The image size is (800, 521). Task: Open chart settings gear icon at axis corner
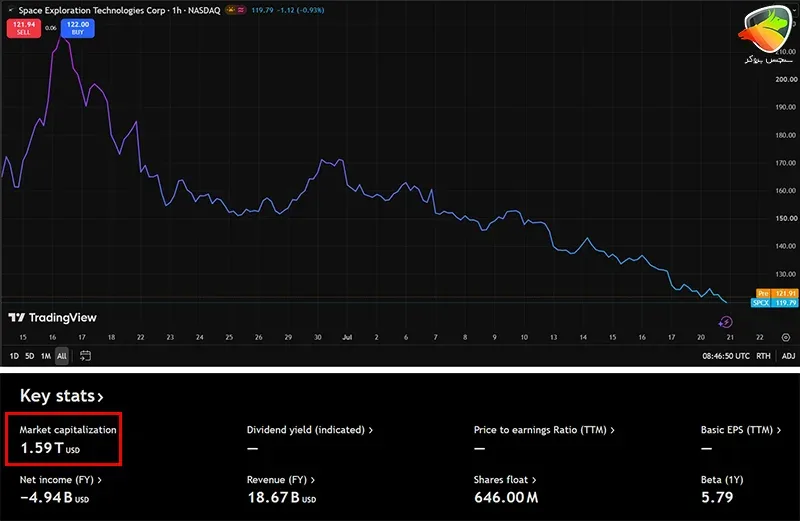point(786,337)
